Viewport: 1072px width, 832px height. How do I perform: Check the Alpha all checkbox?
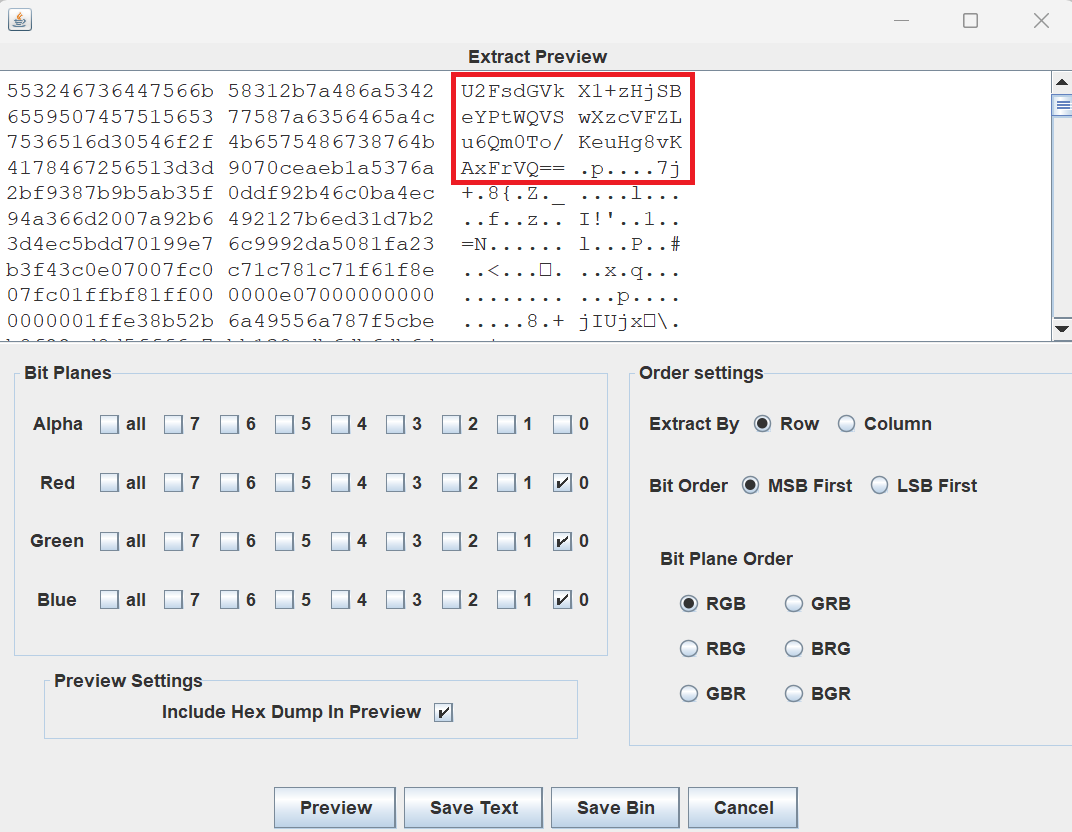pos(109,425)
